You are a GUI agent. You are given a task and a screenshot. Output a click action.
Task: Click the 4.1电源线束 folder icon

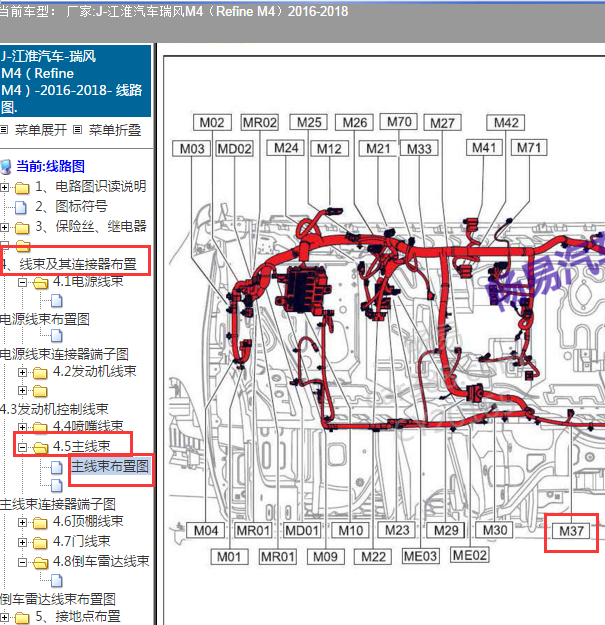(40, 283)
